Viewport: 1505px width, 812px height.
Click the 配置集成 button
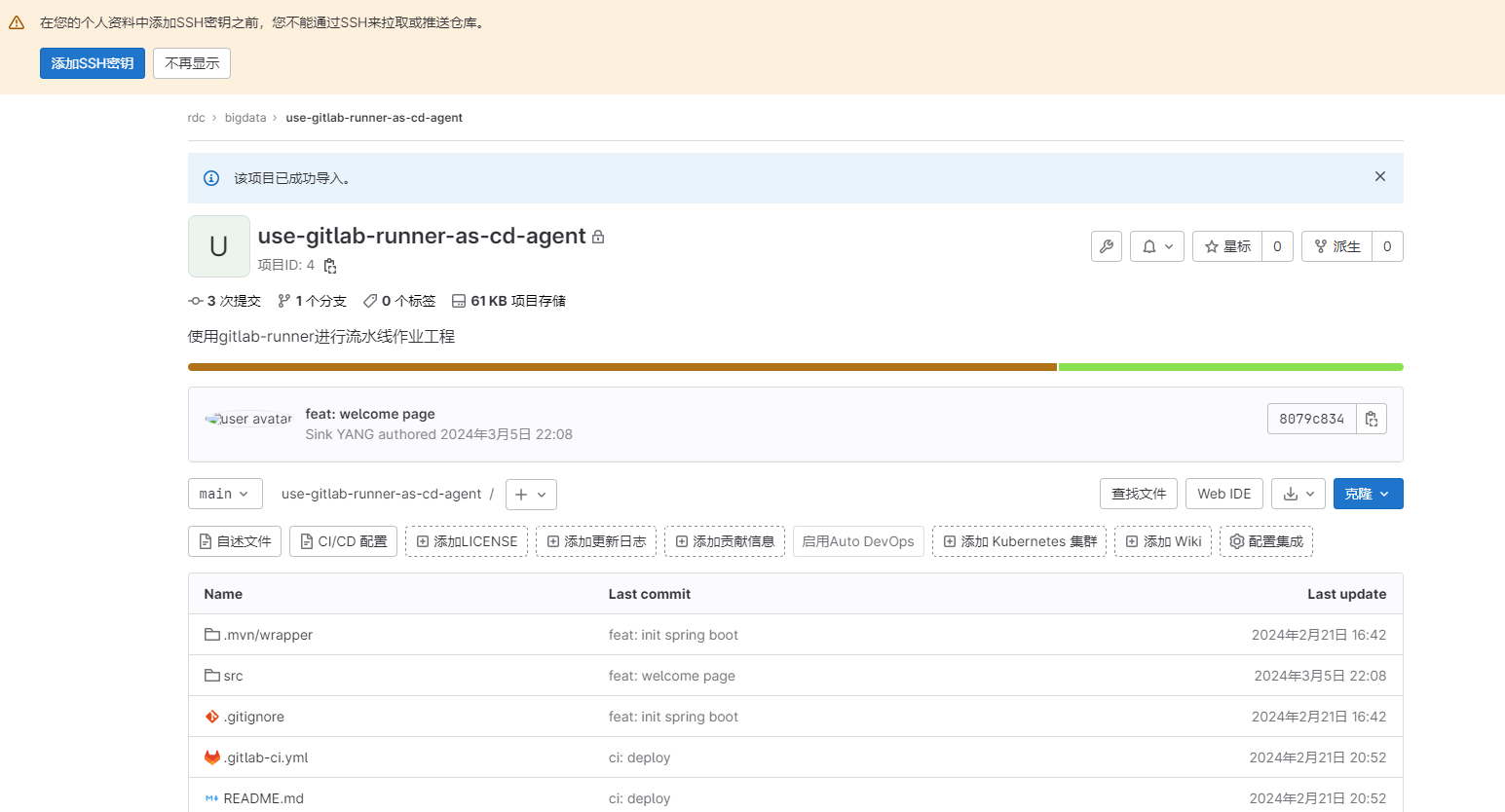[x=1266, y=541]
